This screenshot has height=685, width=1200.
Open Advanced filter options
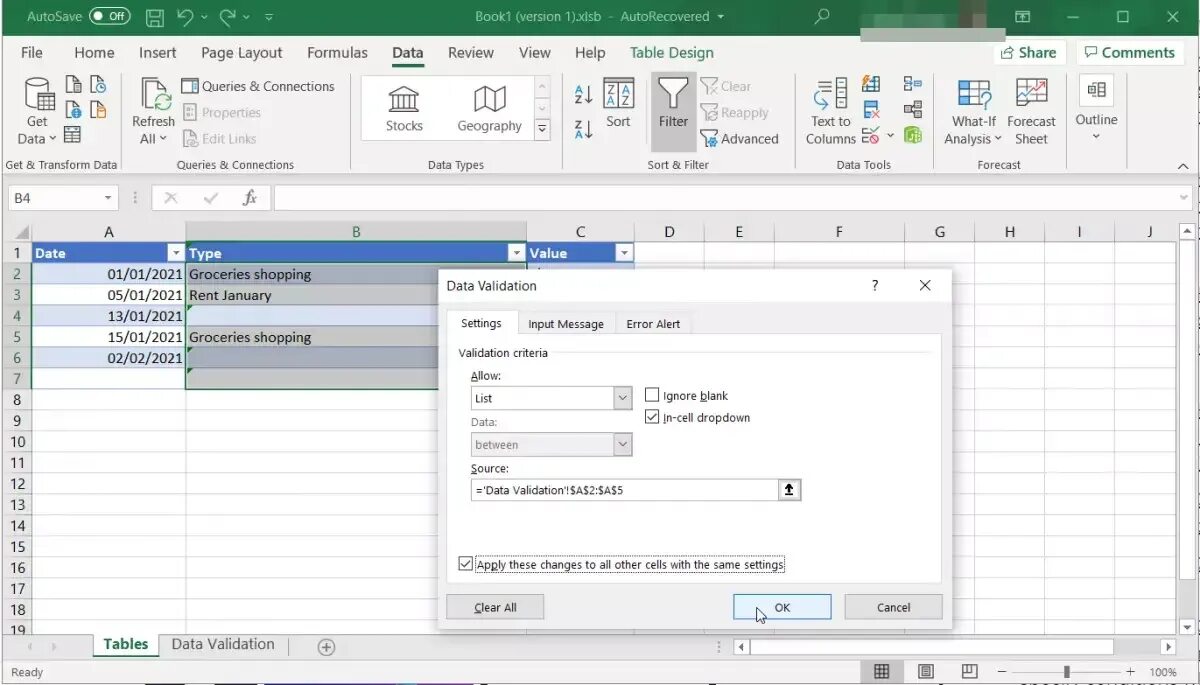740,139
